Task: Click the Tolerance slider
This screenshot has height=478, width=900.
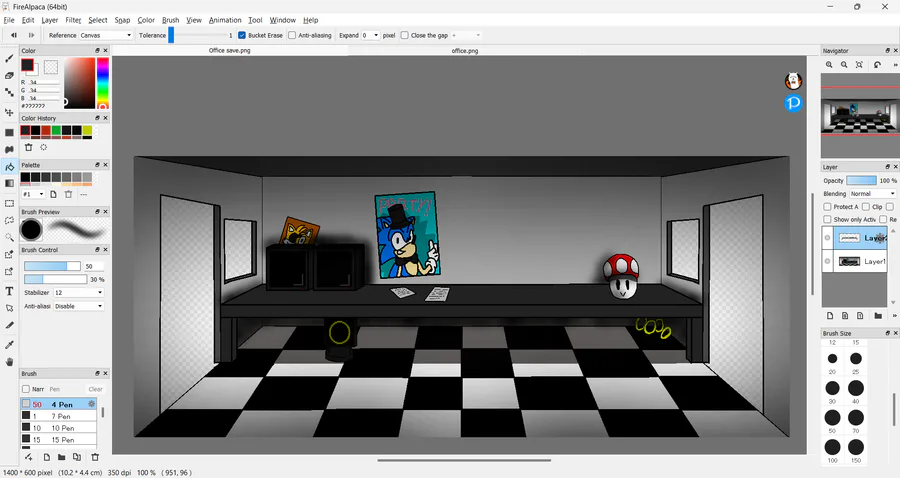Action: tap(198, 35)
